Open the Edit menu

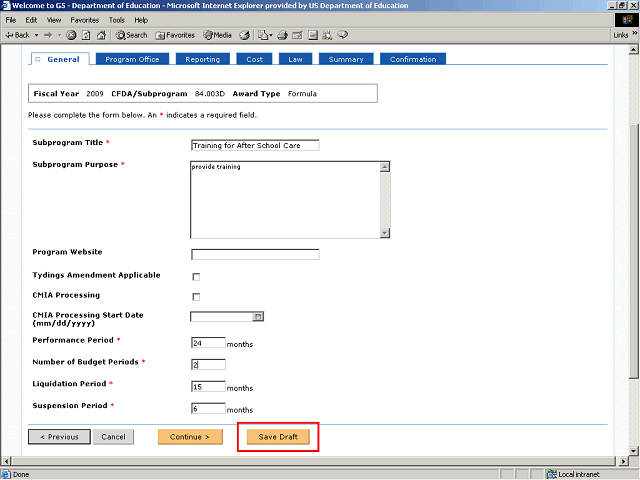click(x=31, y=20)
